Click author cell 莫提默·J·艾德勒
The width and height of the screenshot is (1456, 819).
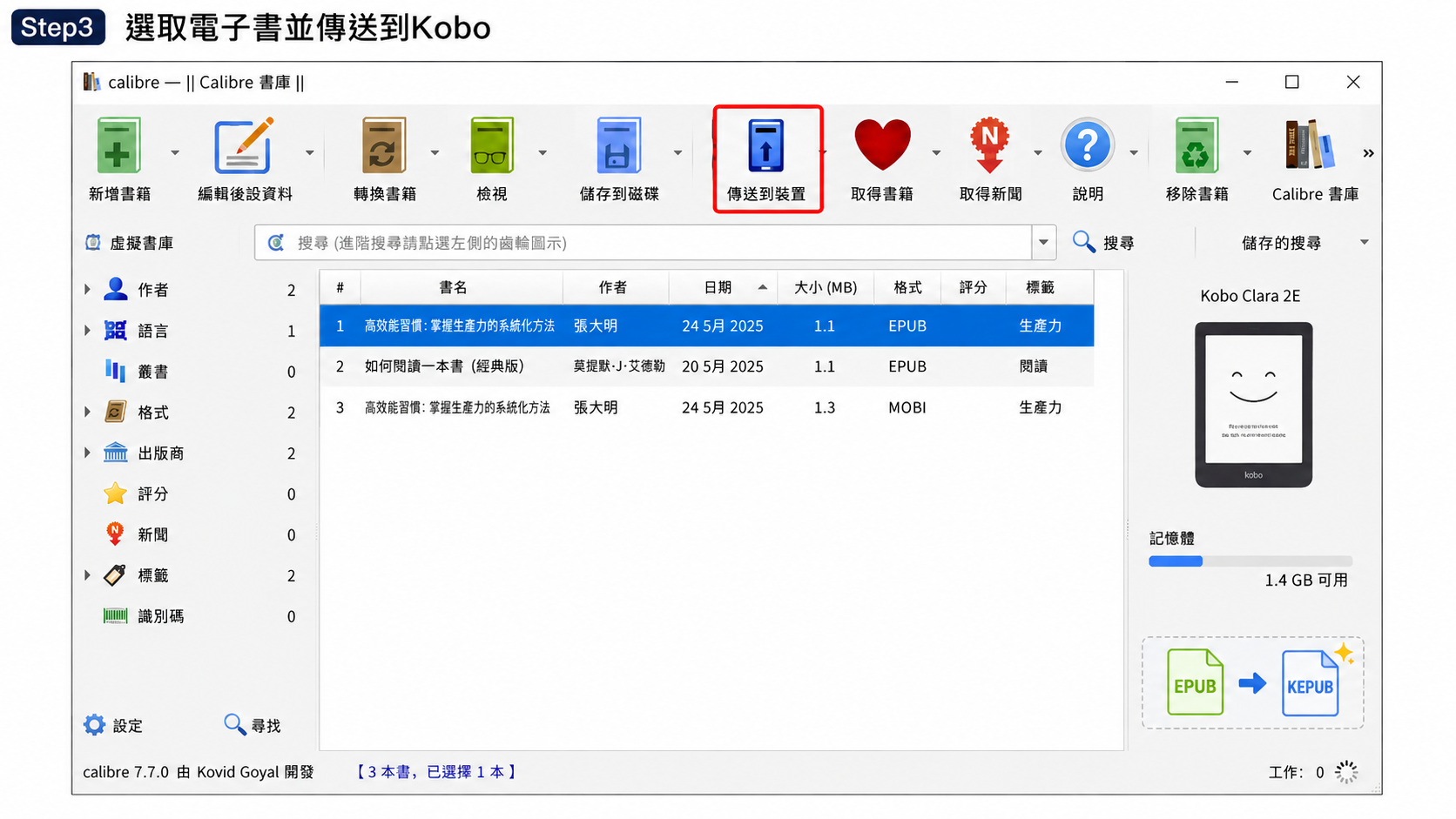619,366
